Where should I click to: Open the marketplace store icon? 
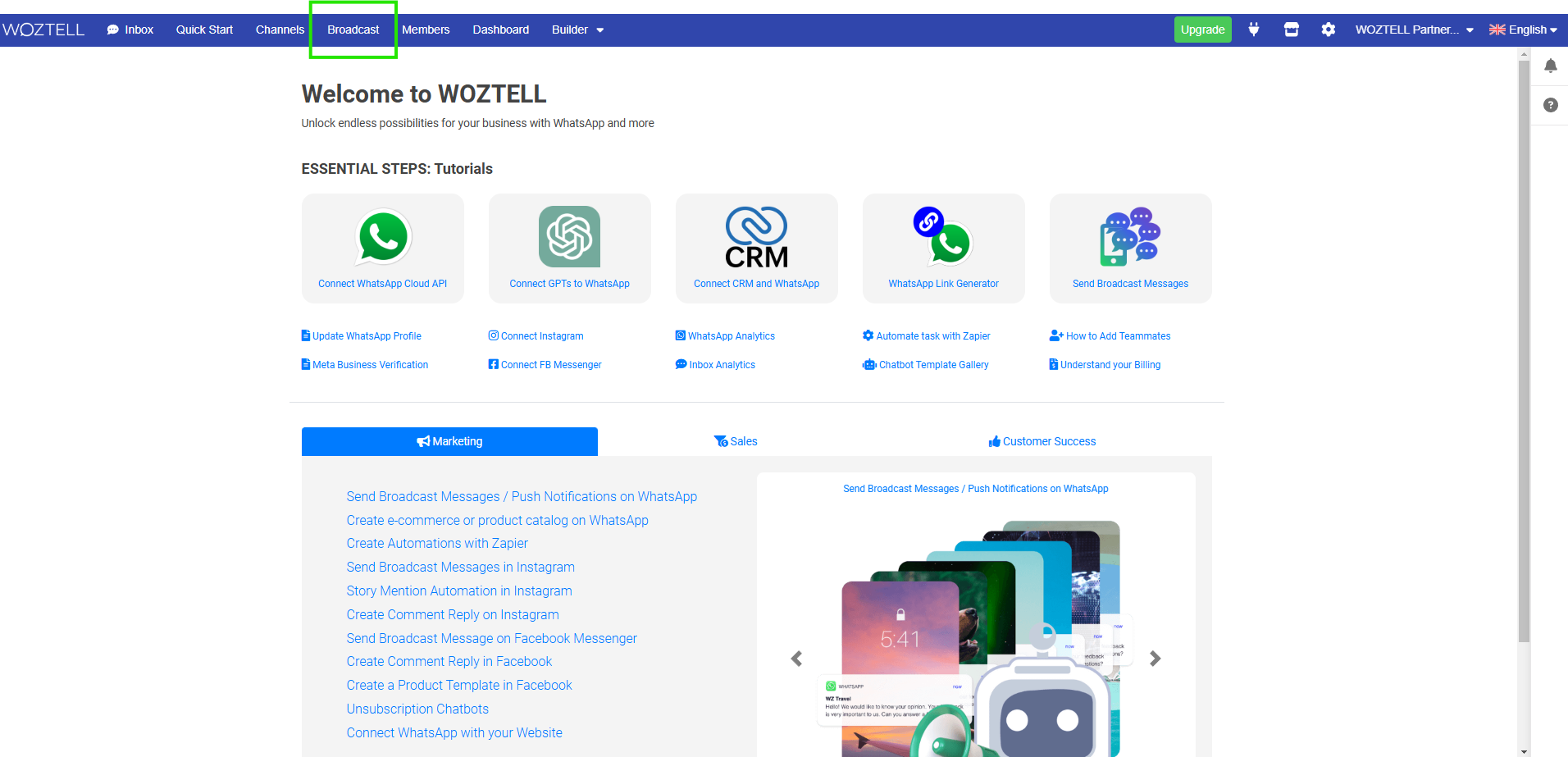pos(1291,30)
